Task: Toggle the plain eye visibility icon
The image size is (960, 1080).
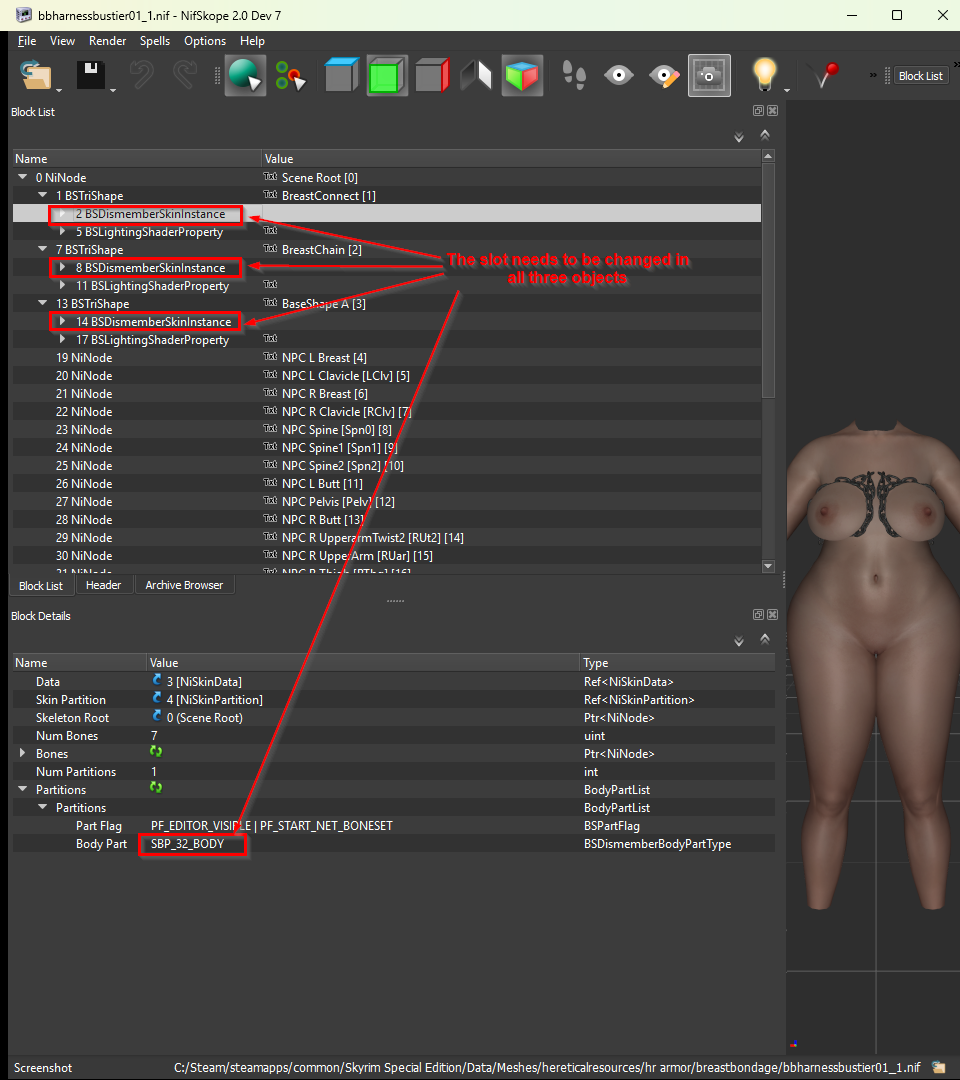Action: tap(618, 74)
